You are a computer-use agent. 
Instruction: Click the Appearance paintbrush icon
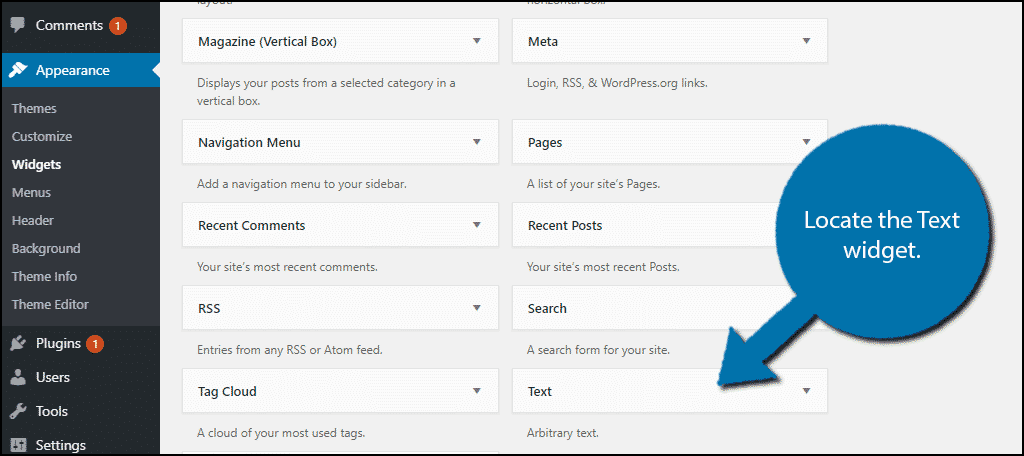pyautogui.click(x=18, y=71)
